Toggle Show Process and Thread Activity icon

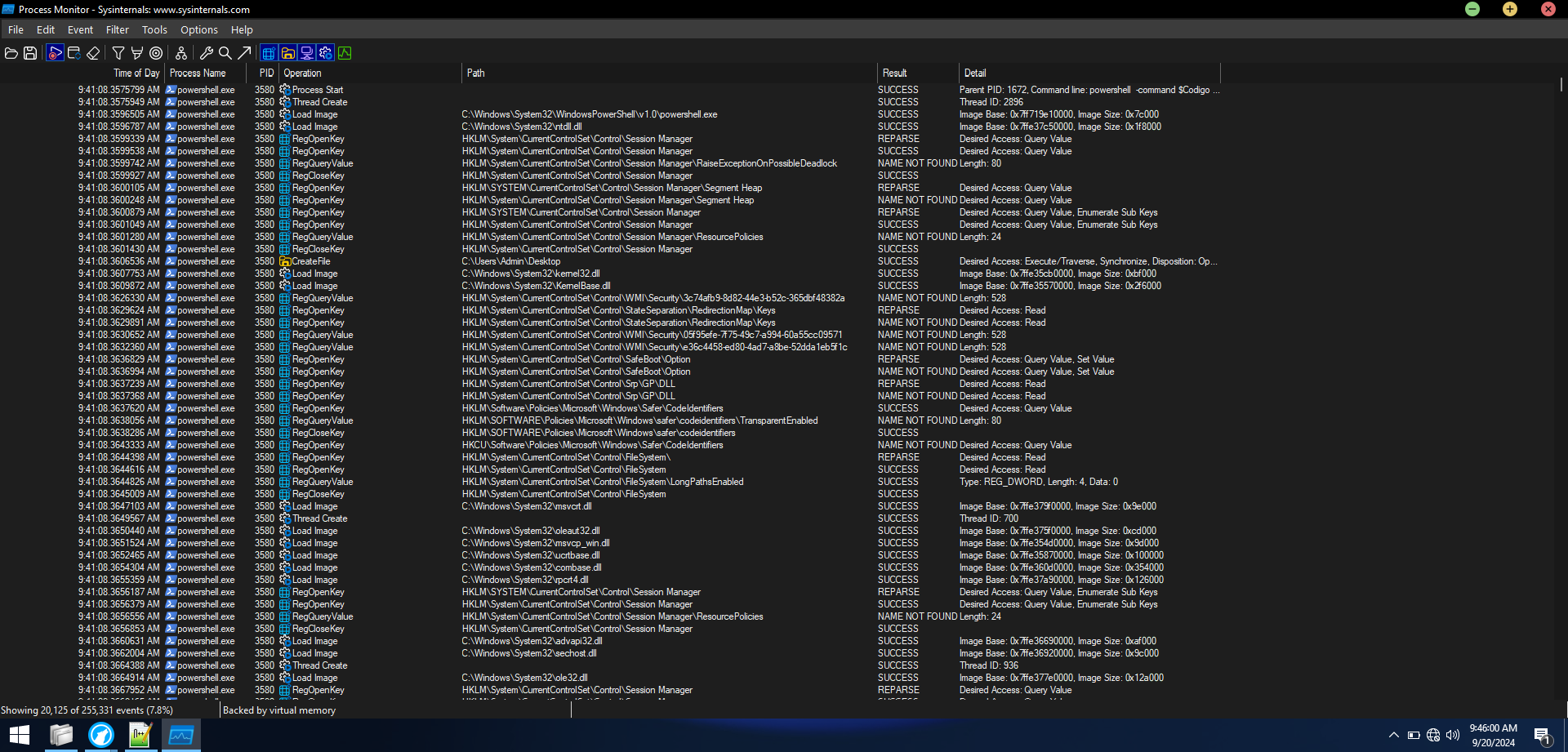[326, 53]
